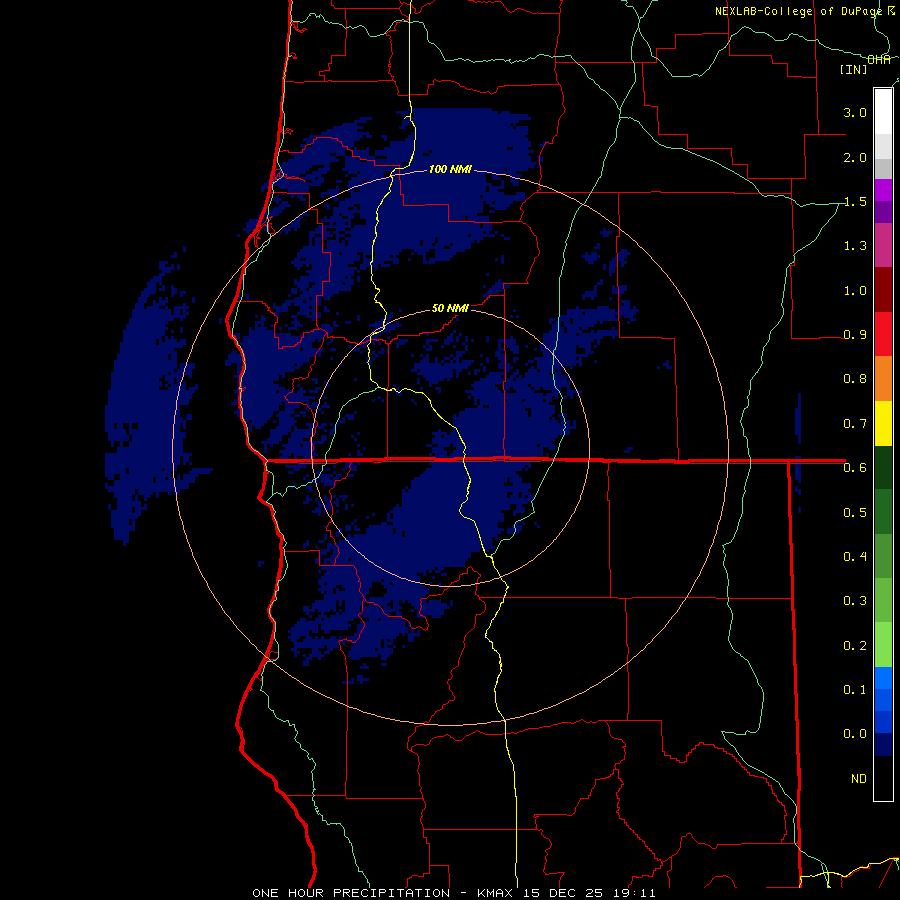Click the 0.6 legend value

click(855, 468)
